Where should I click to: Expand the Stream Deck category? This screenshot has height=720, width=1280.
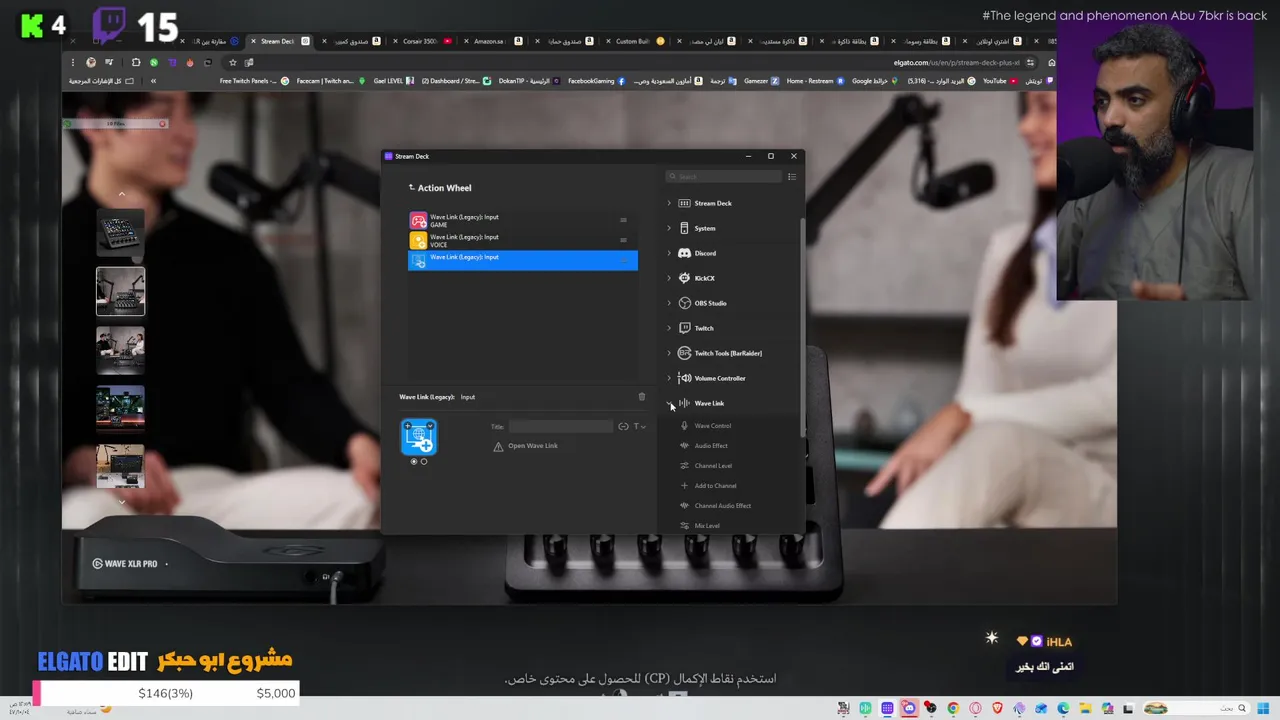(x=669, y=203)
